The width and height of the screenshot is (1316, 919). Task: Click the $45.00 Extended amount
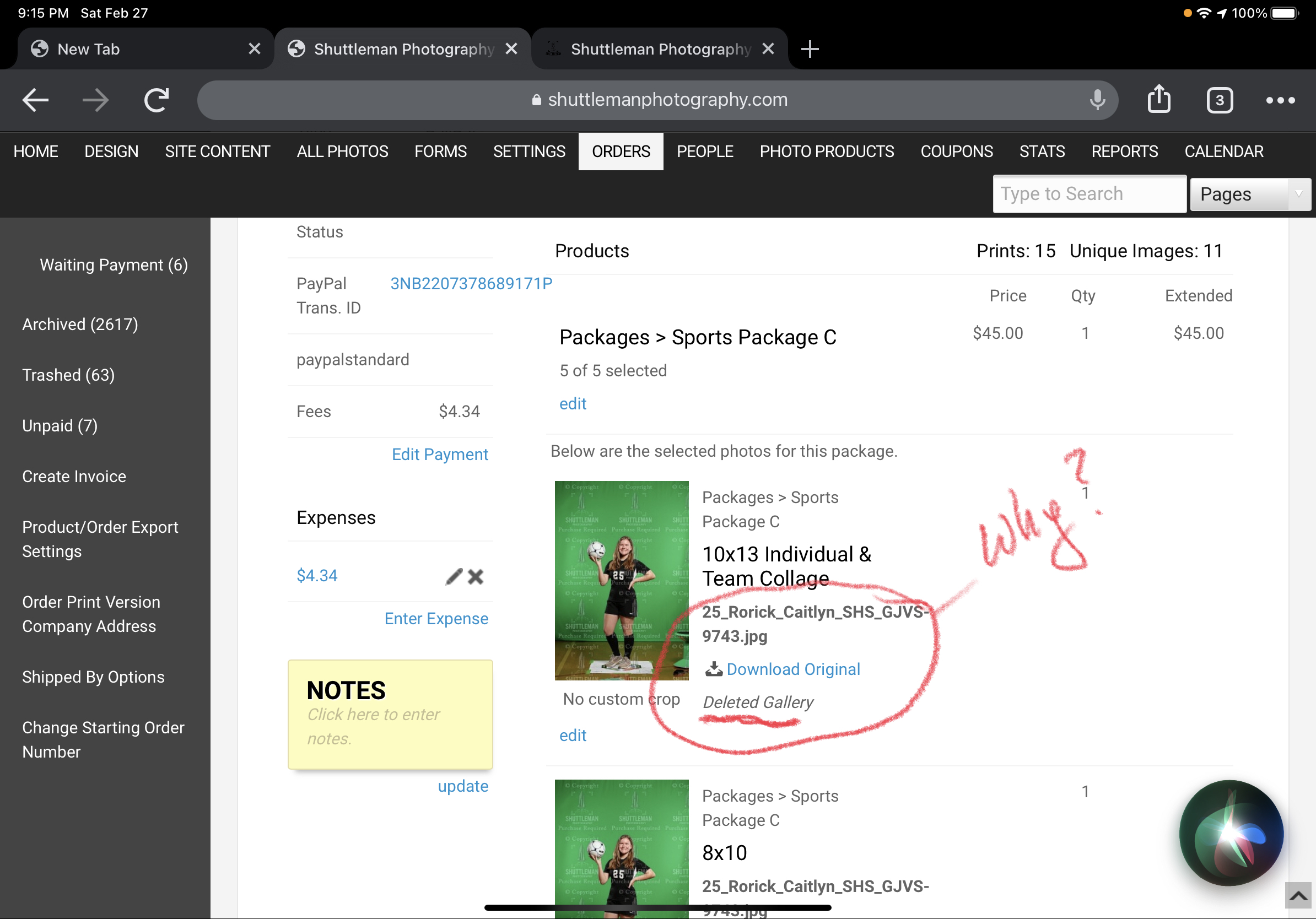(1199, 333)
